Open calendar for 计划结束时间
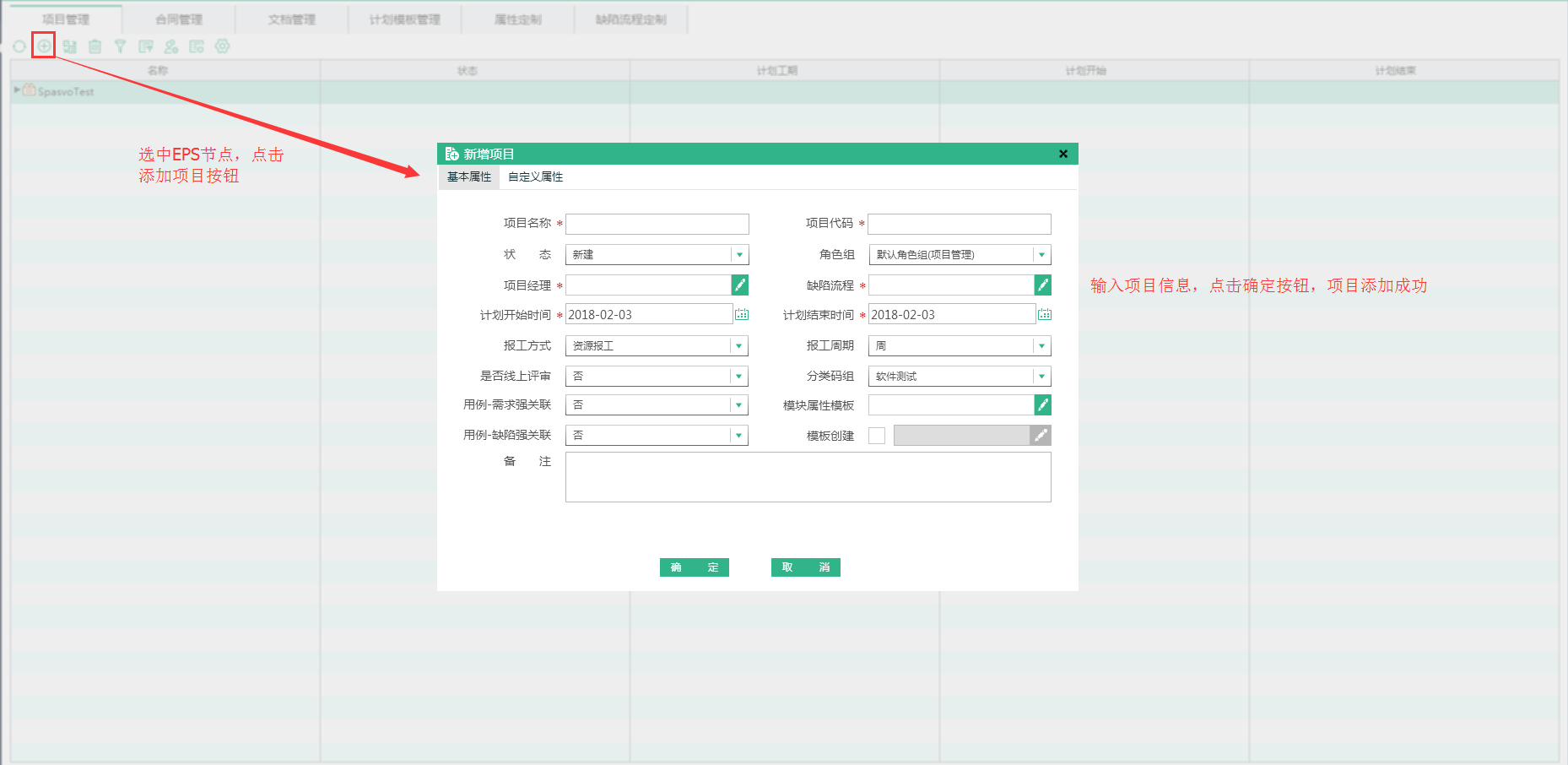This screenshot has width=1568, height=765. tap(1044, 315)
